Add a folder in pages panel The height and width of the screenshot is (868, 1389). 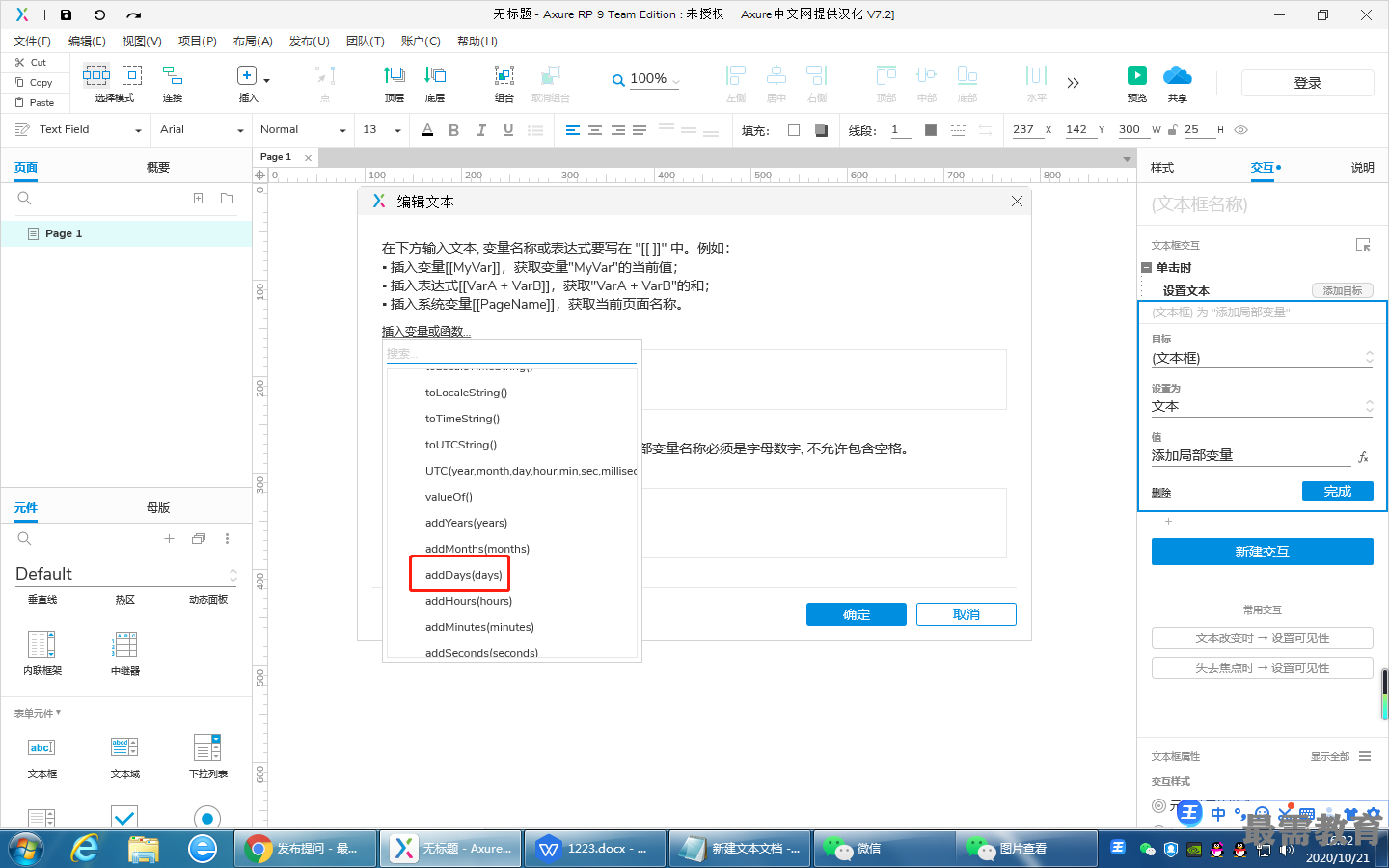tap(228, 198)
